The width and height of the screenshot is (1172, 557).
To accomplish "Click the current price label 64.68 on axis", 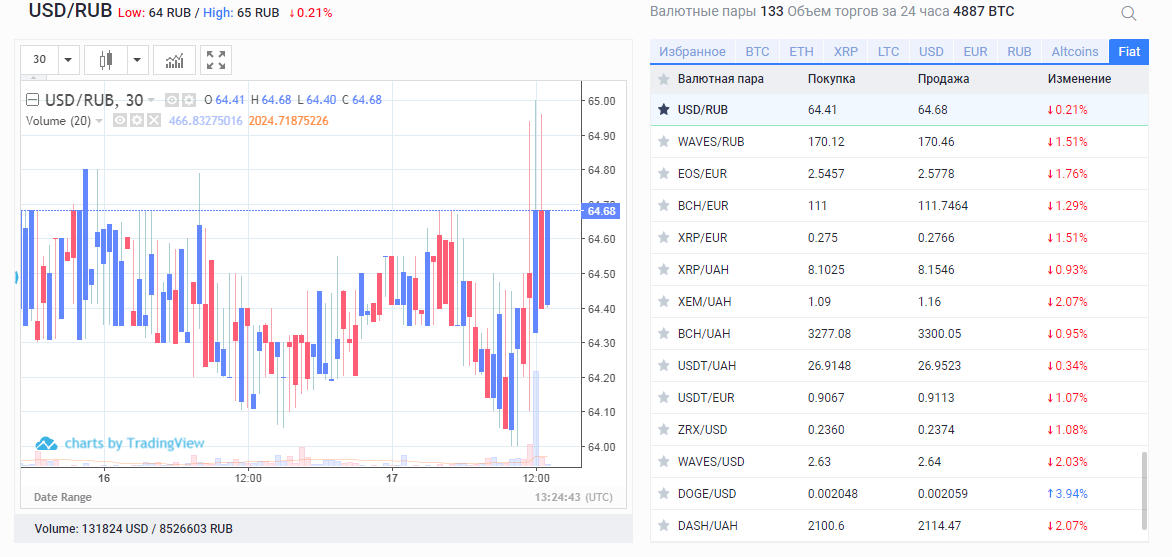I will click(601, 211).
